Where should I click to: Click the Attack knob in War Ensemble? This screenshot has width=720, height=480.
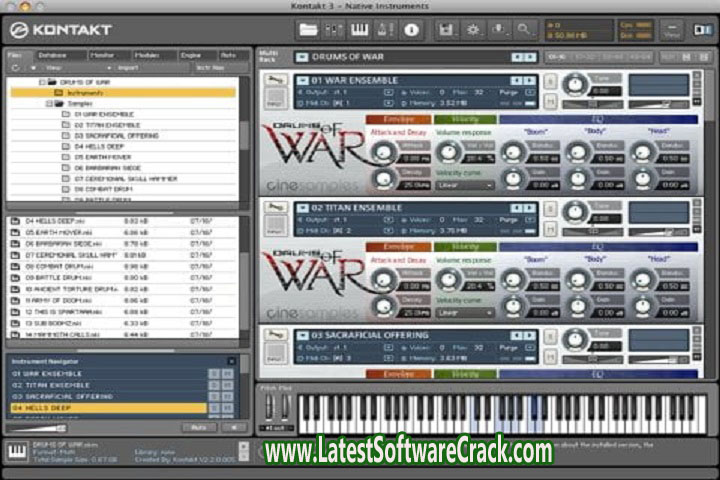pyautogui.click(x=383, y=152)
